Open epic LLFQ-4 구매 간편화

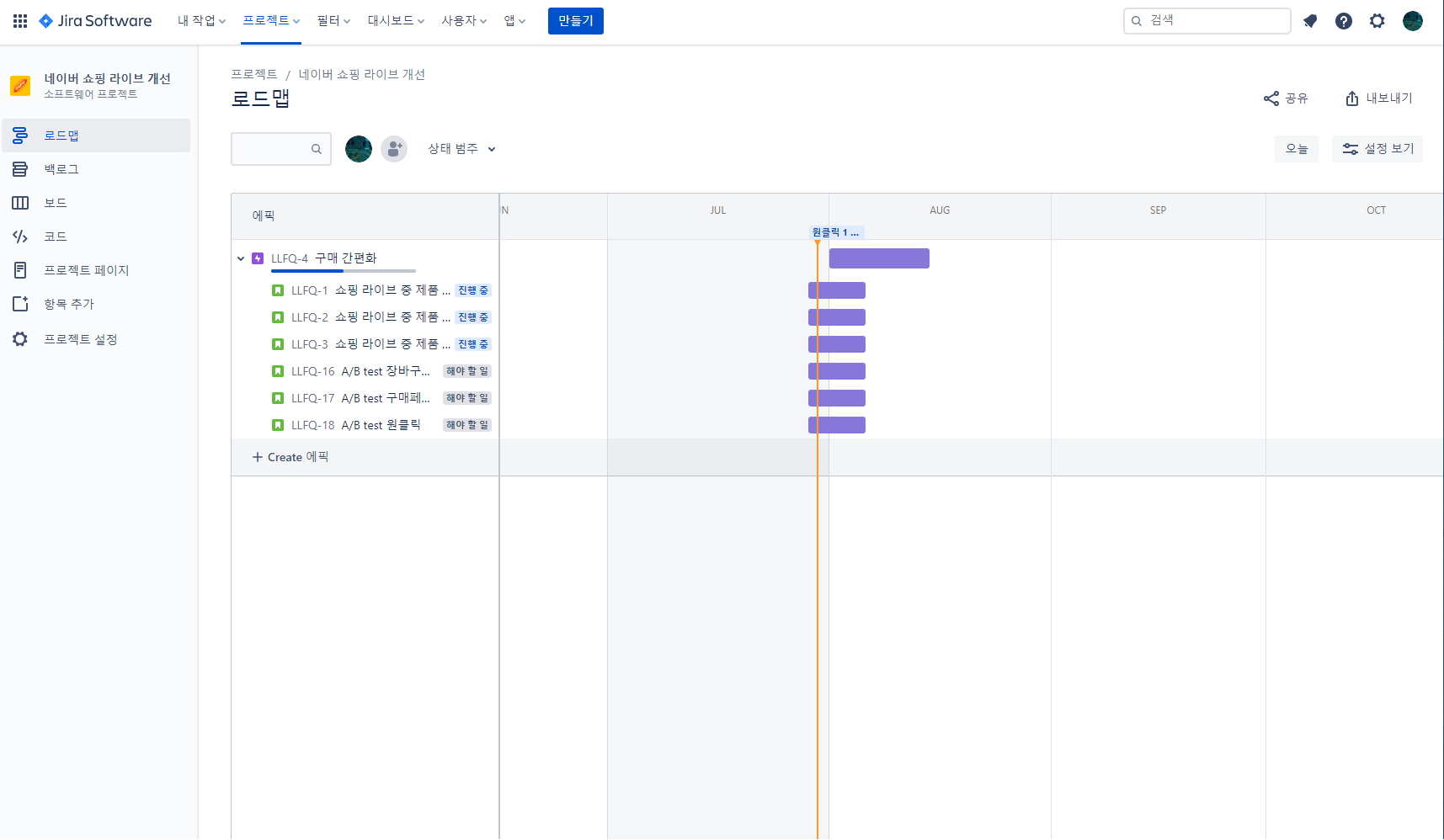click(x=324, y=258)
